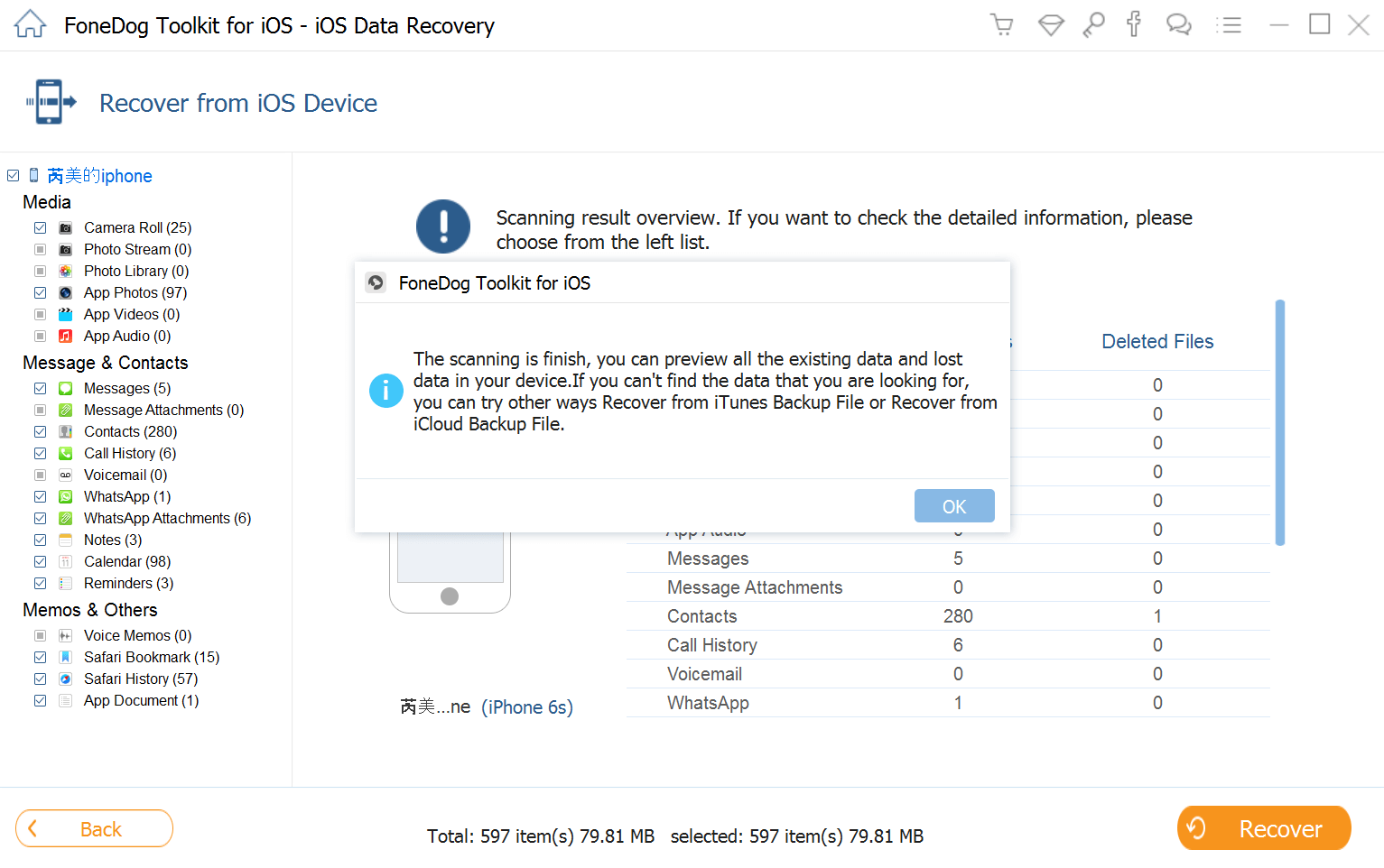Select the Photo Library icon

[66, 272]
